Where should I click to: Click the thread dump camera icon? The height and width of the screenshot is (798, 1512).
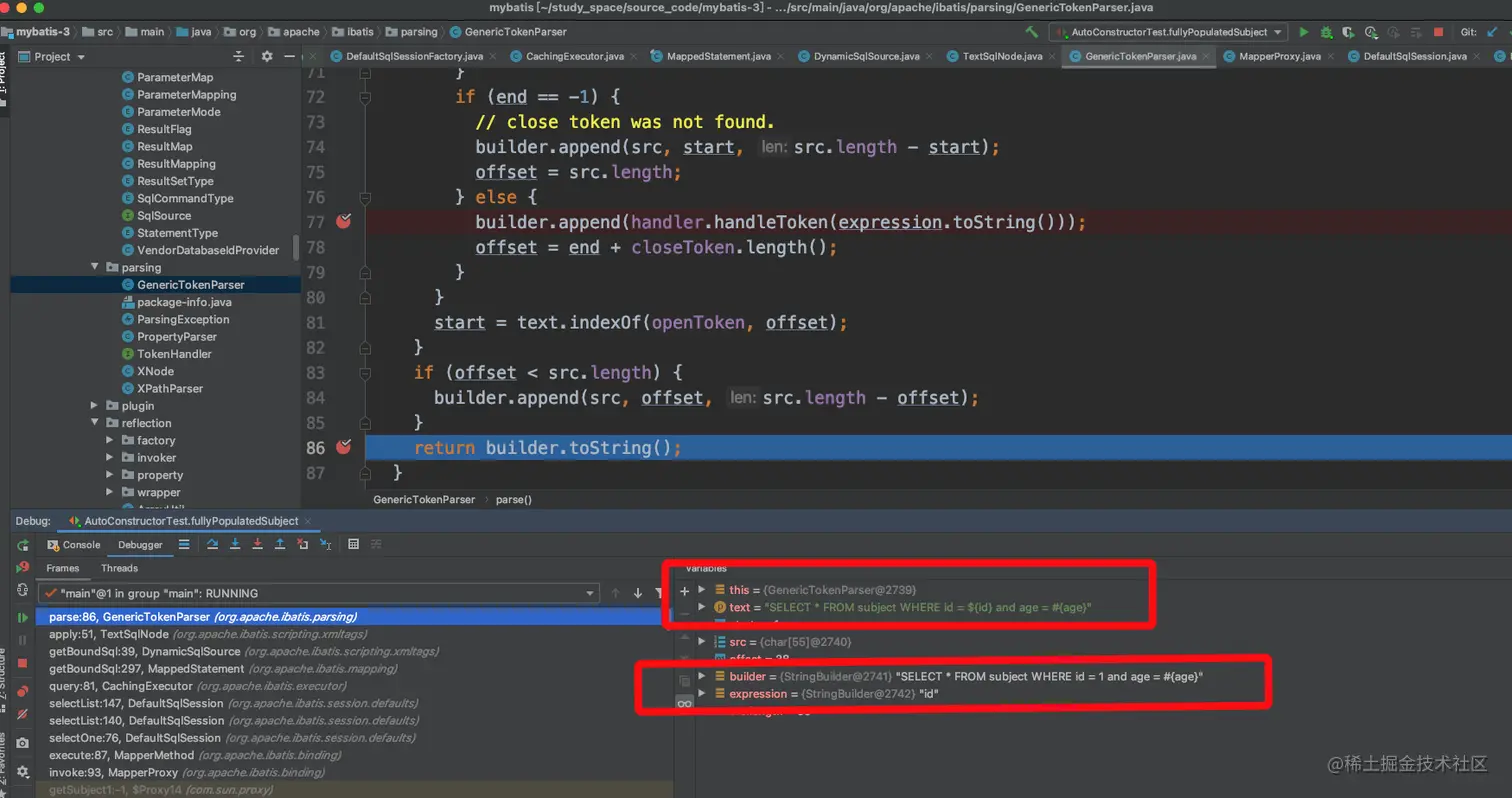click(22, 743)
